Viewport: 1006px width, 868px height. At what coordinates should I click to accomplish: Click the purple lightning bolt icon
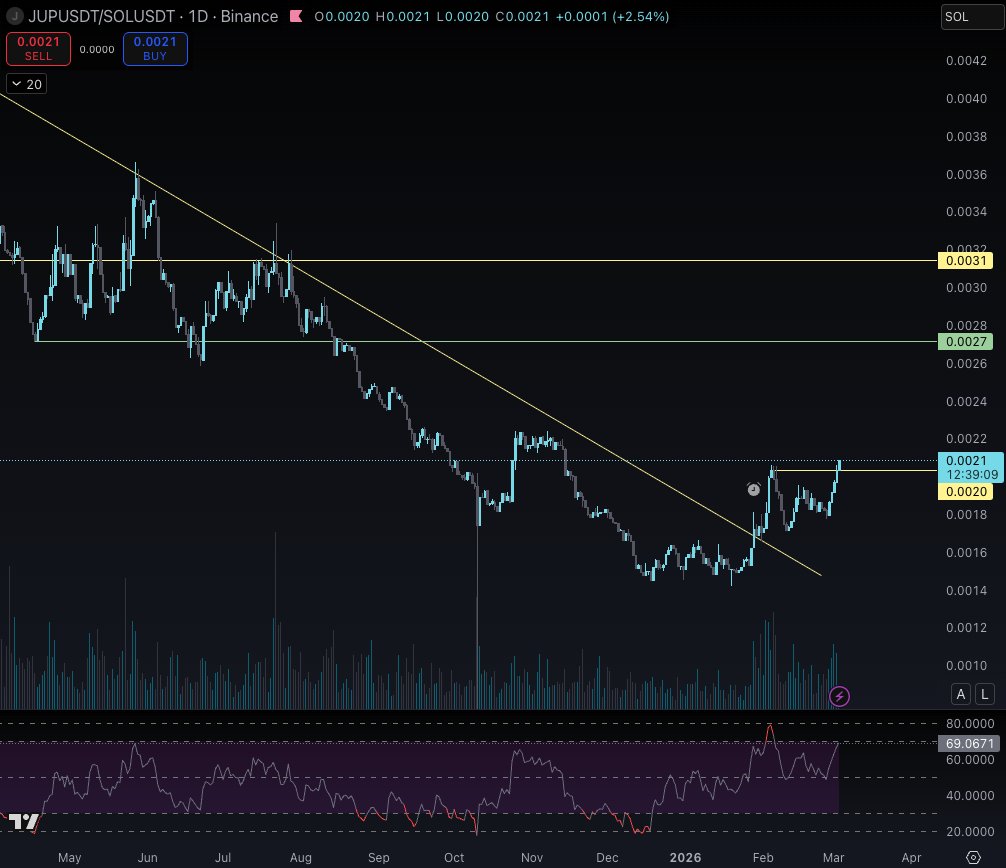point(839,696)
